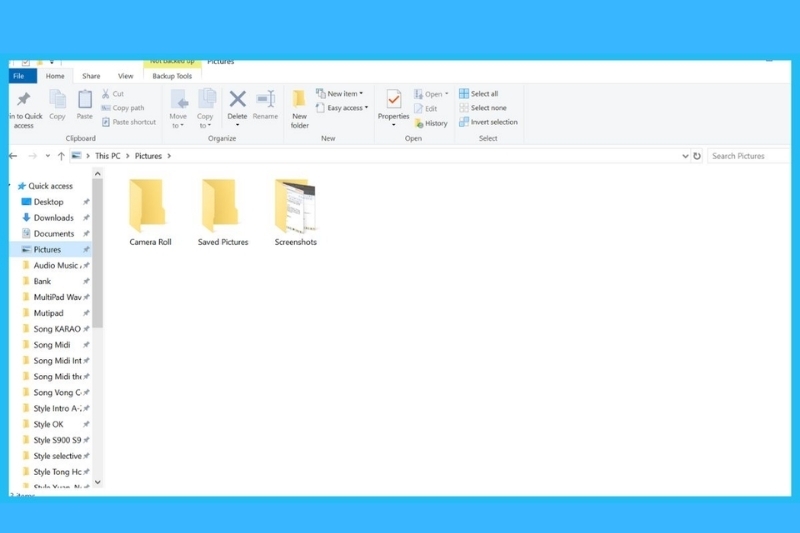Viewport: 800px width, 533px height.
Task: Select the Camera Roll folder
Action: tap(150, 212)
